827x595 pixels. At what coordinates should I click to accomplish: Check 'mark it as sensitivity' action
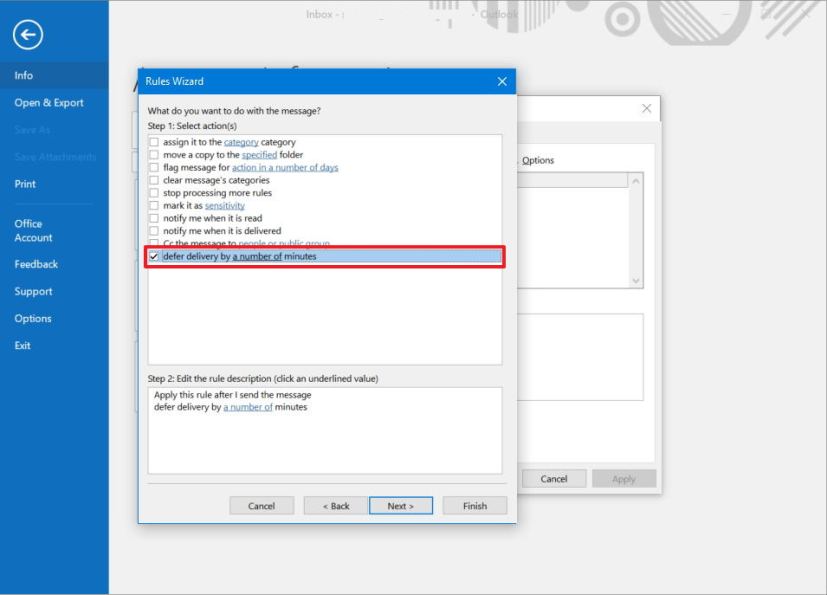(x=153, y=205)
